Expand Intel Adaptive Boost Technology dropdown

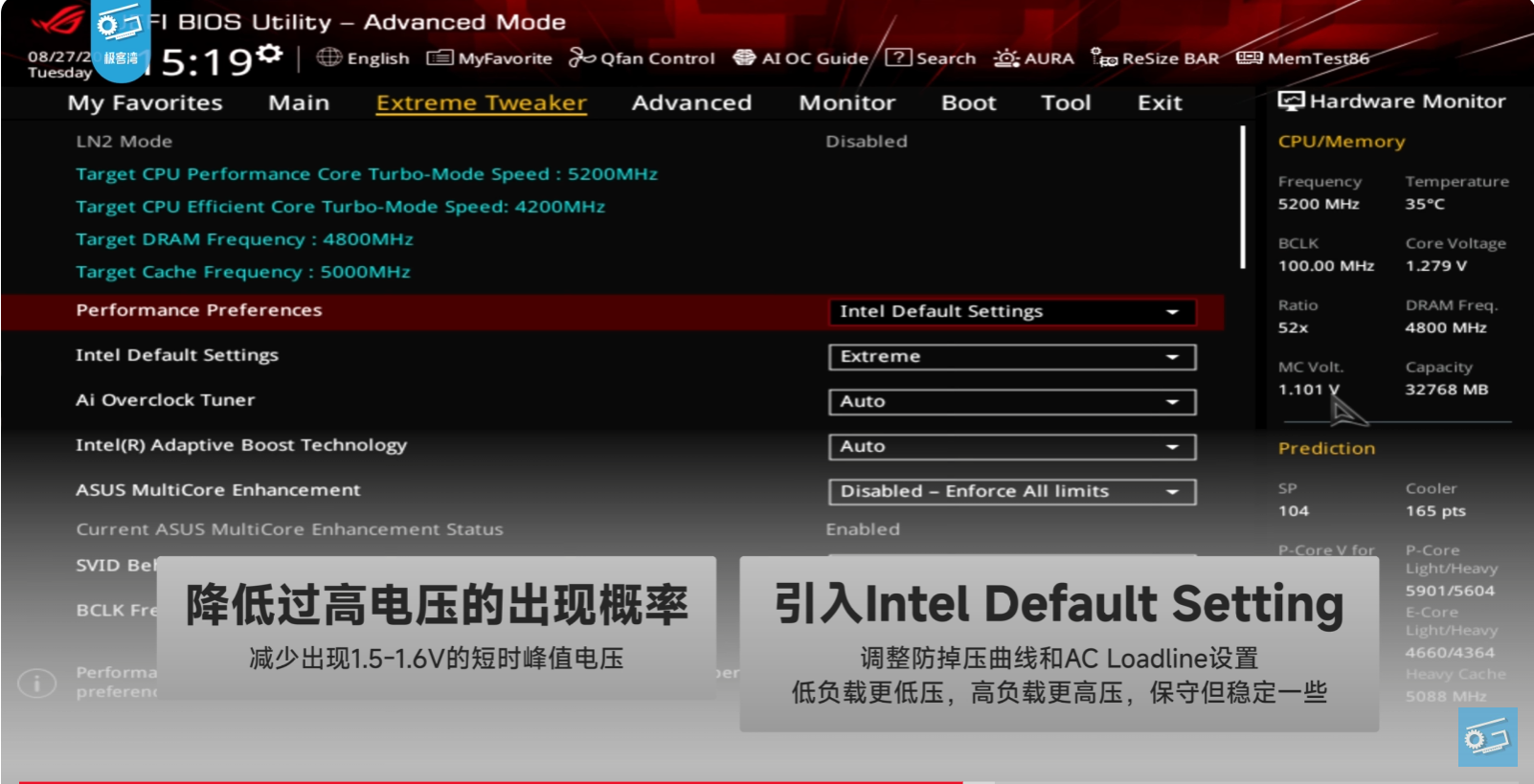pyautogui.click(x=1012, y=447)
